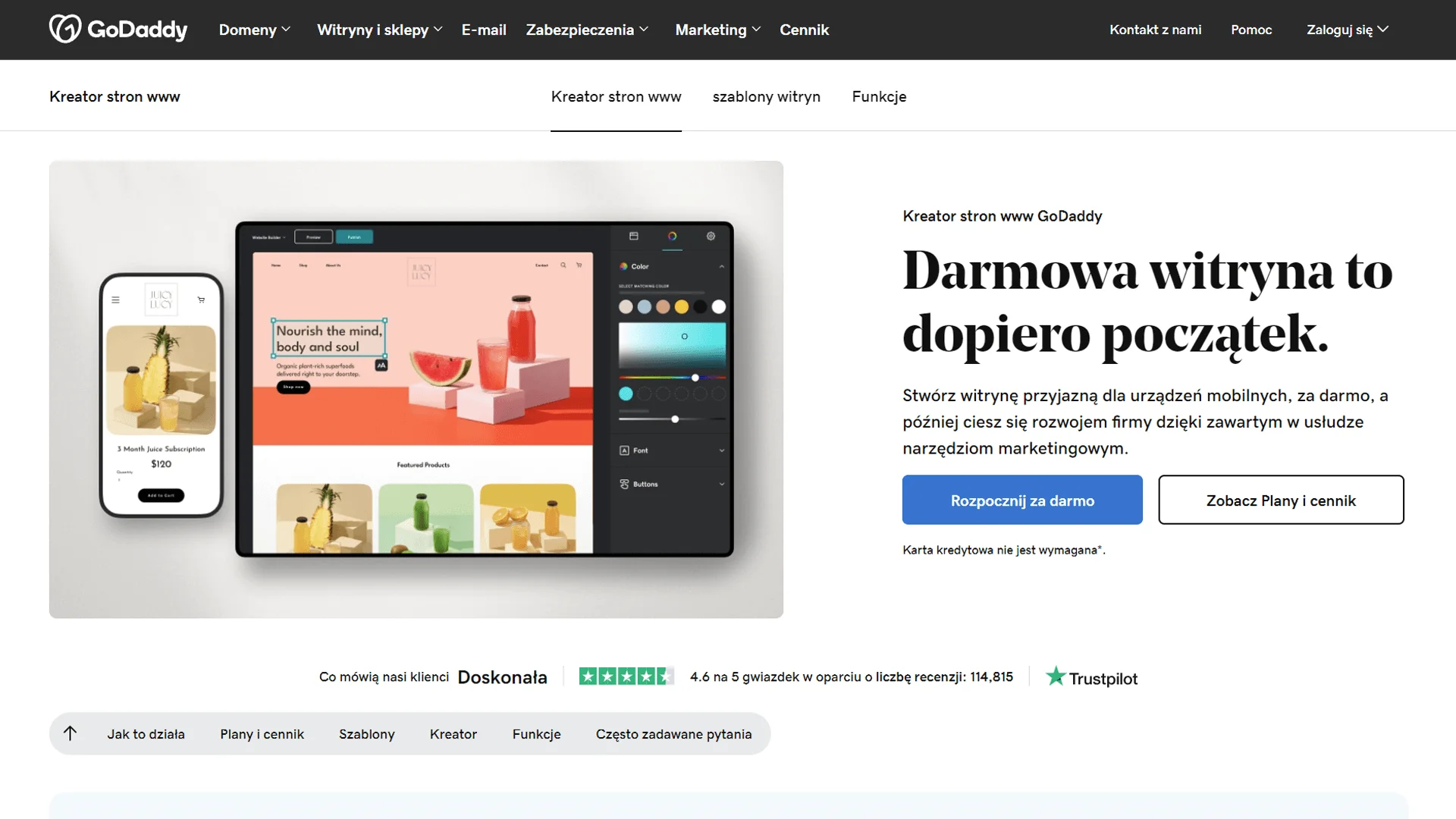Image resolution: width=1456 pixels, height=819 pixels.
Task: Switch to szablony witryn tab
Action: 766,96
